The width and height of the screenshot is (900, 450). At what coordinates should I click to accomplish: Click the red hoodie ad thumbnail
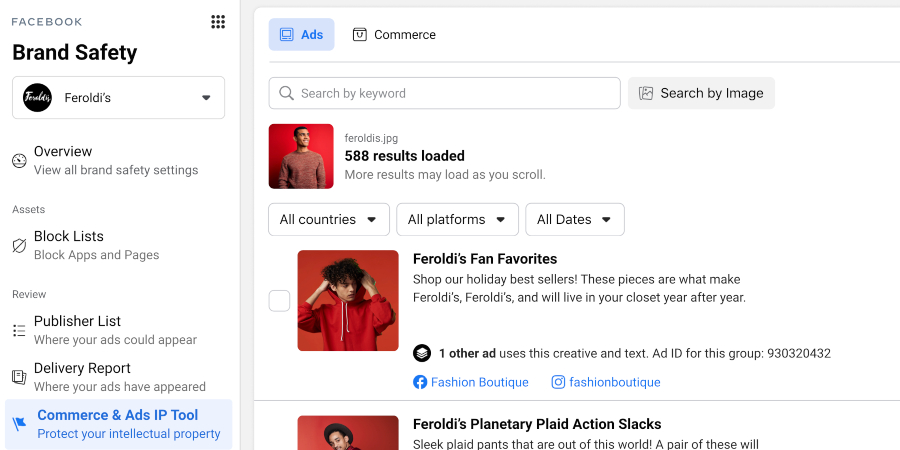[348, 300]
